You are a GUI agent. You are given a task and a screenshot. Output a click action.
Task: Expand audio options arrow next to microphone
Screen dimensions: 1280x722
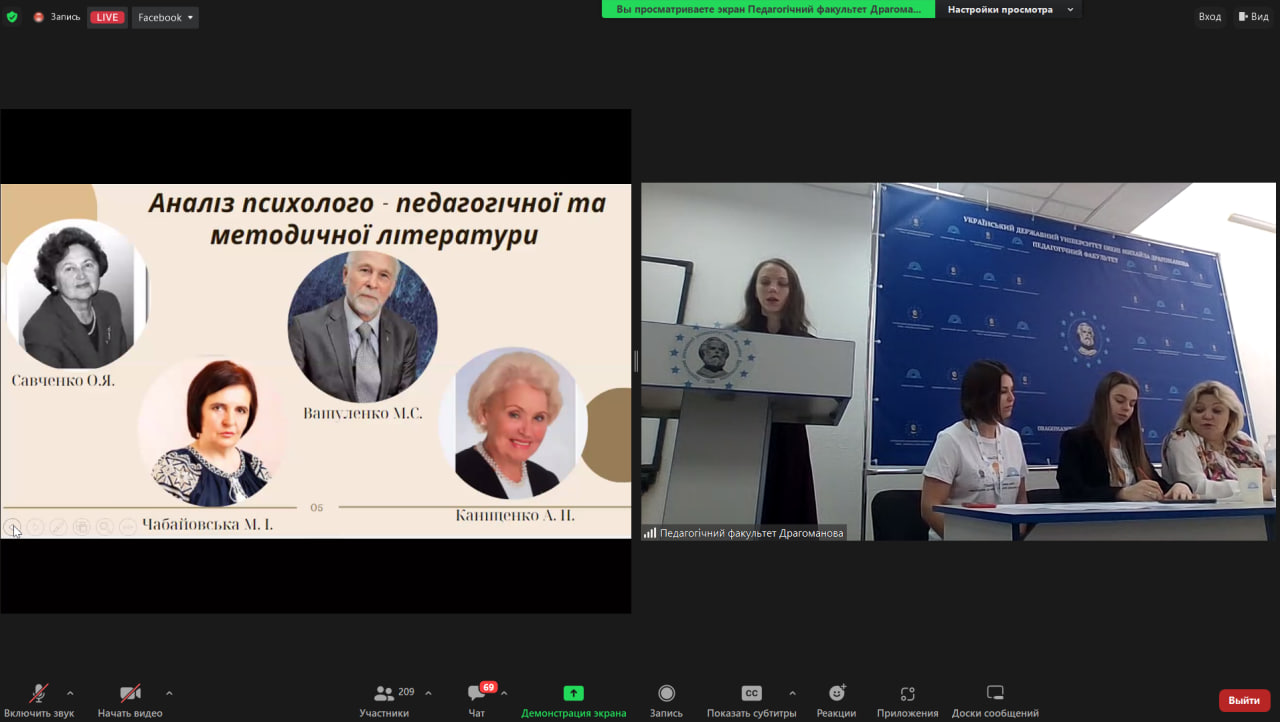pyautogui.click(x=70, y=693)
